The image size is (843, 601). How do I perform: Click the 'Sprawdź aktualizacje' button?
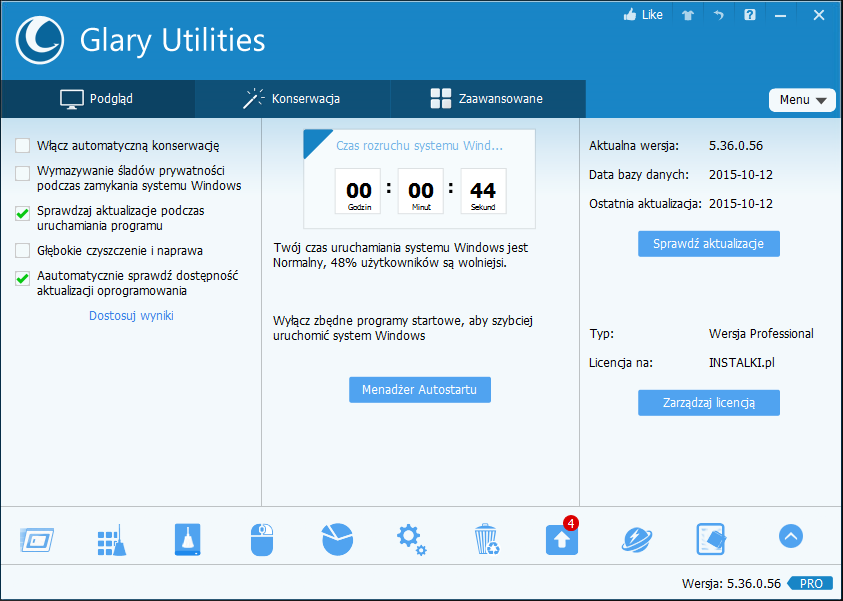coord(708,243)
